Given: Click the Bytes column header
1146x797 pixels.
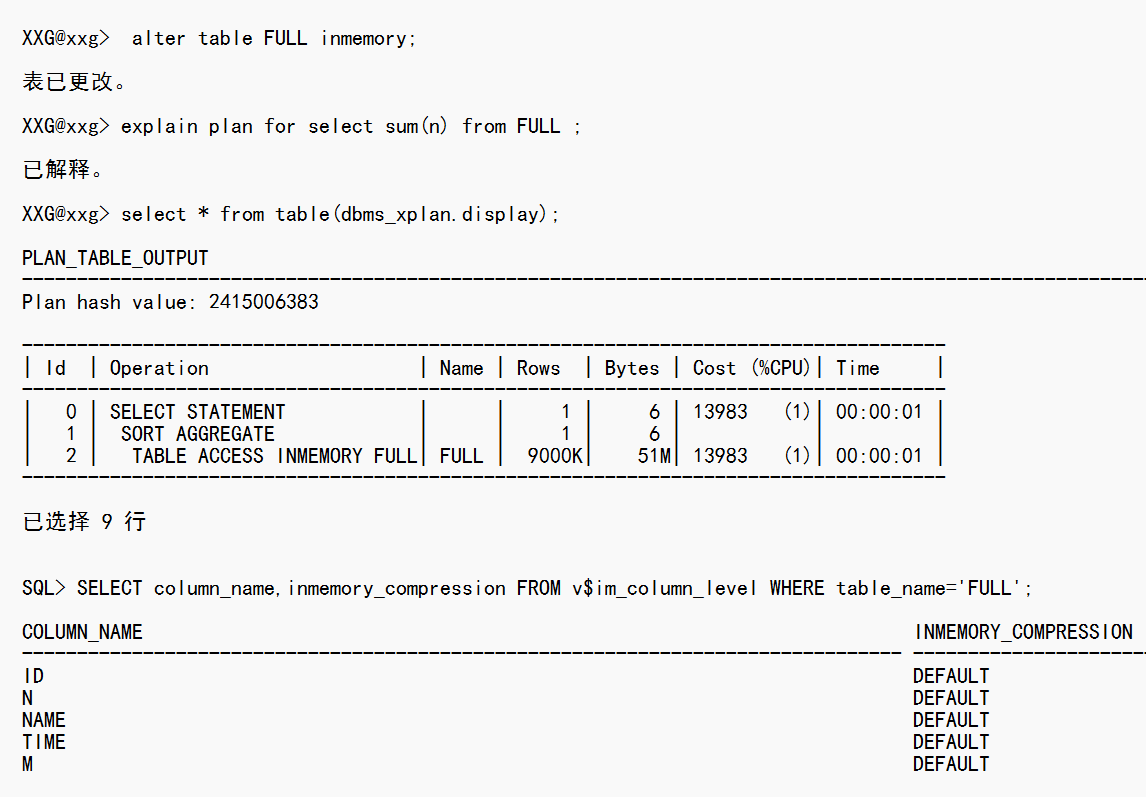Looking at the screenshot, I should [631, 368].
